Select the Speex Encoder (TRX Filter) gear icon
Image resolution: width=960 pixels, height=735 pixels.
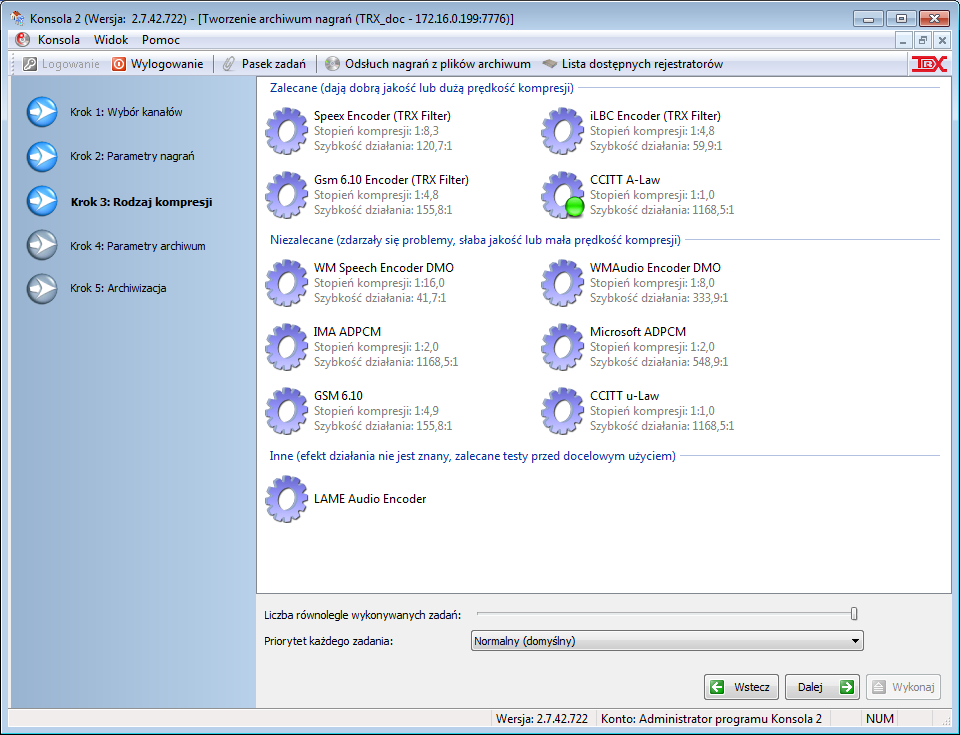(x=287, y=131)
